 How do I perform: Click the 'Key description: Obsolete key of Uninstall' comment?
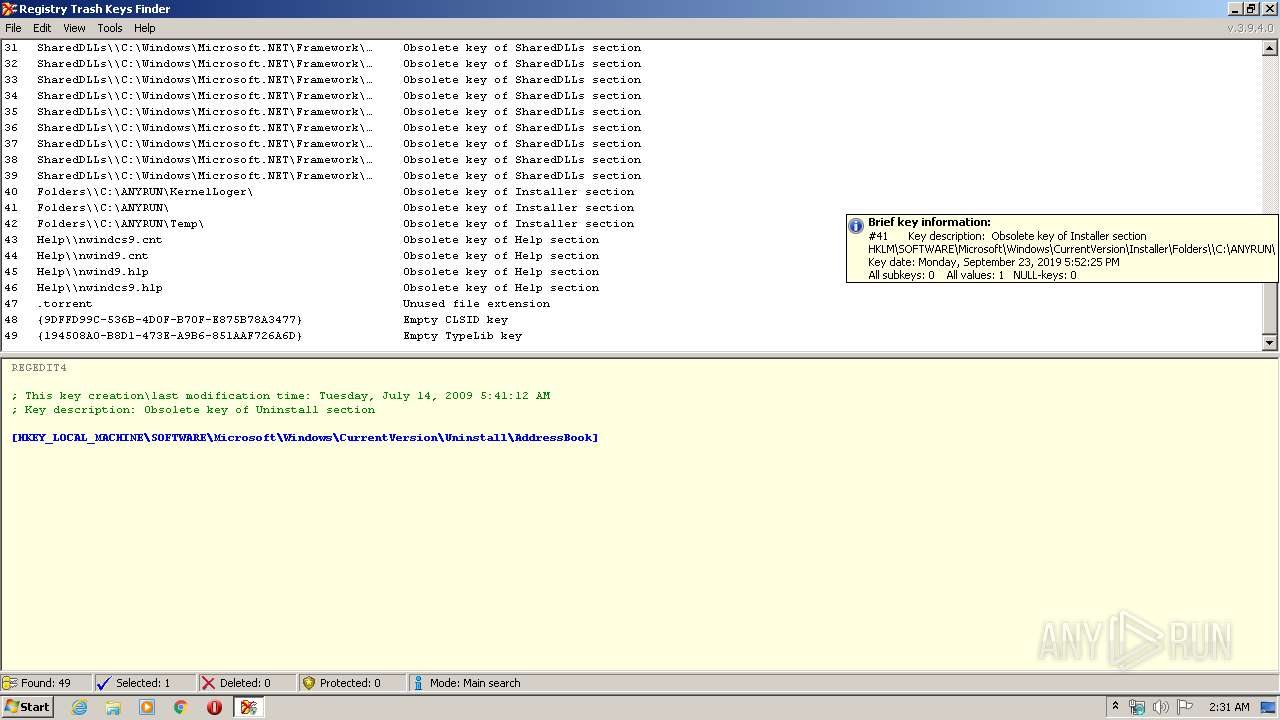click(x=193, y=410)
